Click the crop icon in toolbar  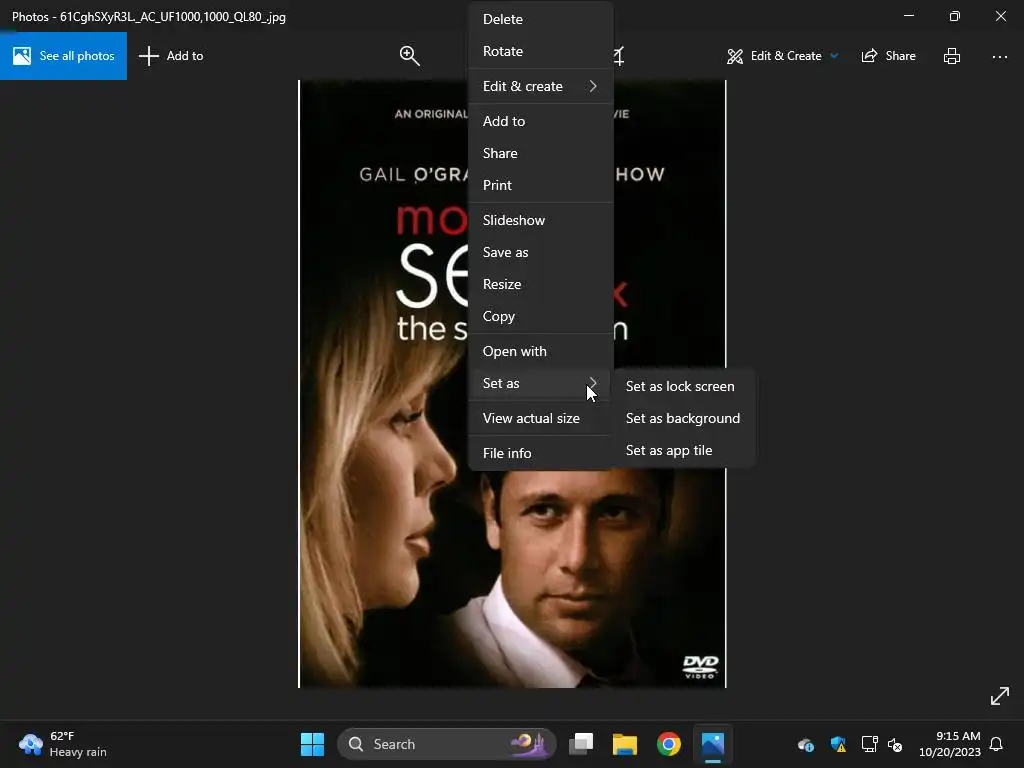(x=619, y=56)
